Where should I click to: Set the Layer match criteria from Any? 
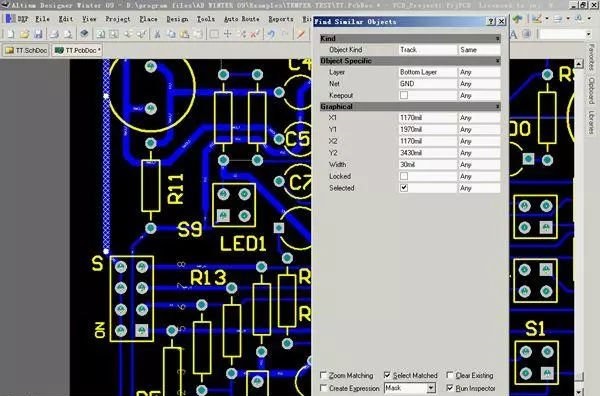(479, 72)
